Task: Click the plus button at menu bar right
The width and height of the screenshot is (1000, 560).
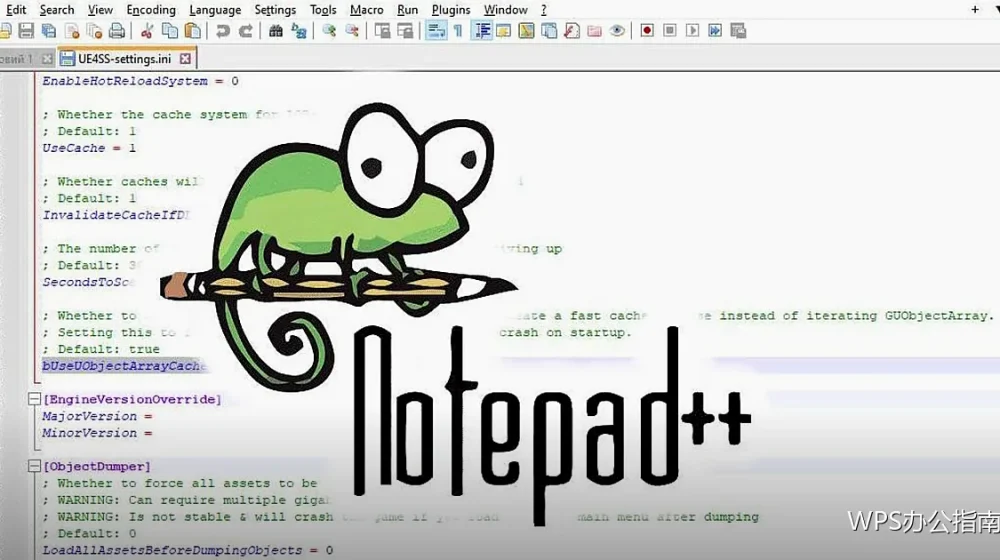Action: pyautogui.click(x=975, y=10)
